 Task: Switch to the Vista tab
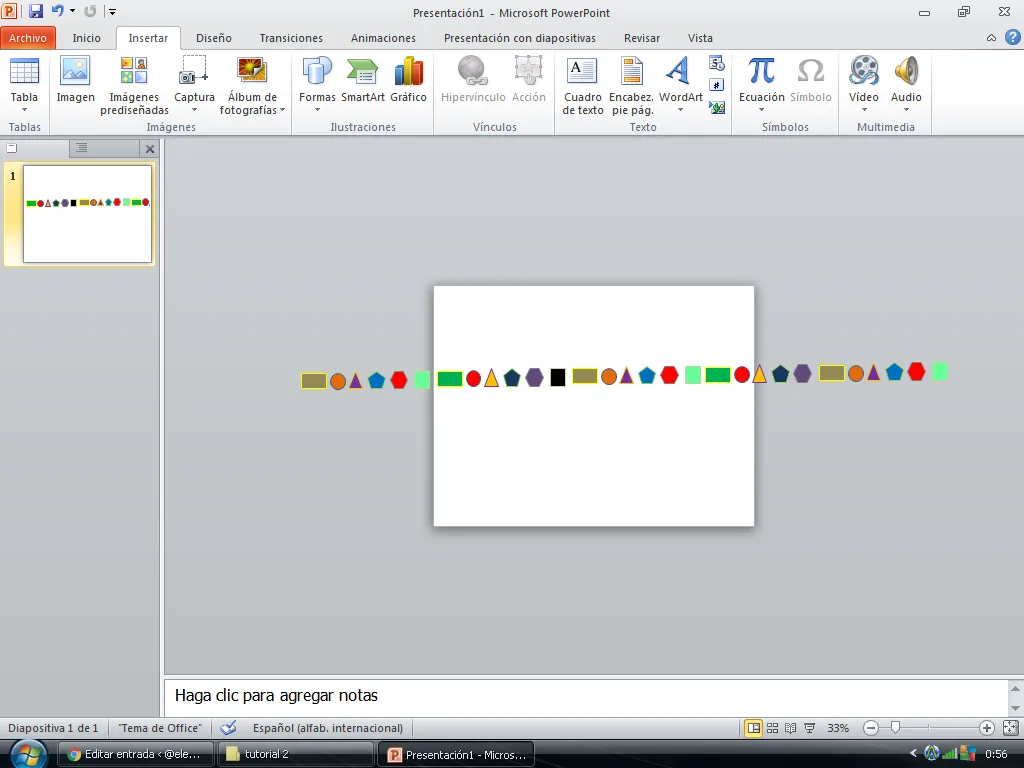point(700,38)
